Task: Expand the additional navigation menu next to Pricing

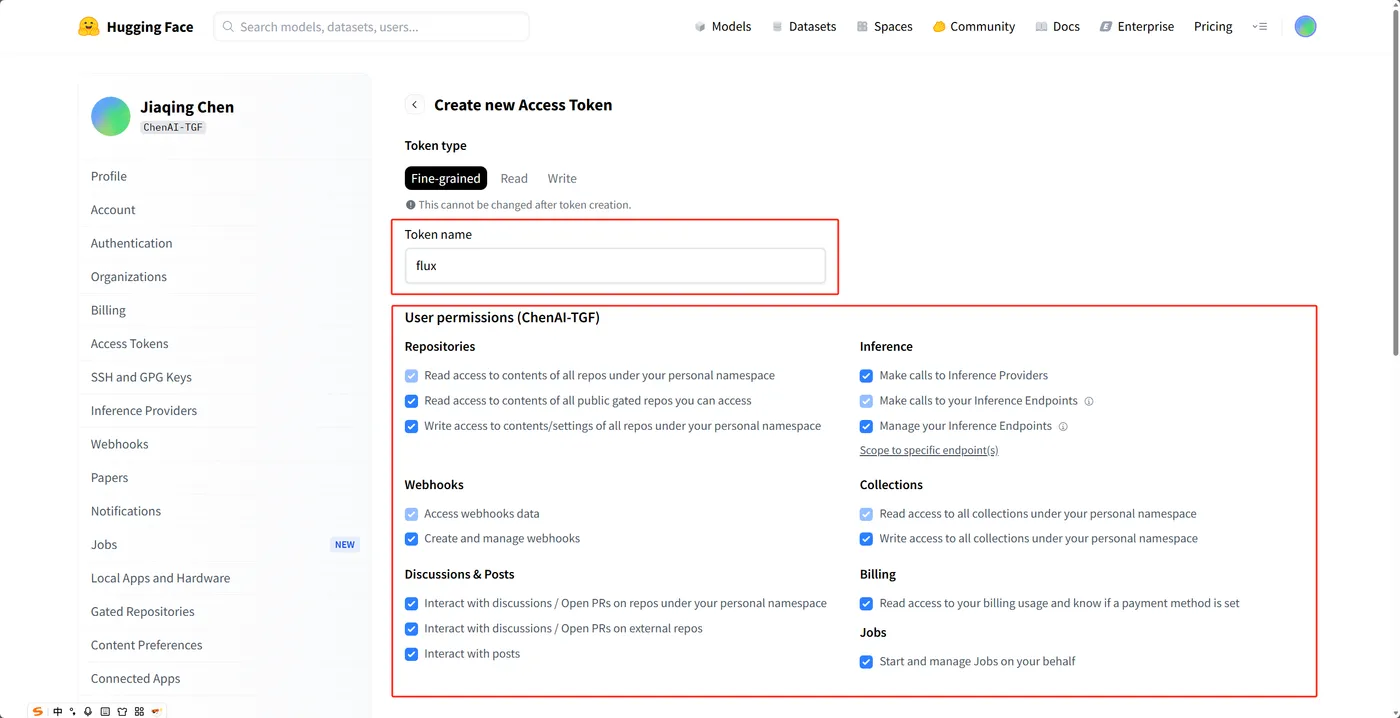Action: pyautogui.click(x=1259, y=27)
